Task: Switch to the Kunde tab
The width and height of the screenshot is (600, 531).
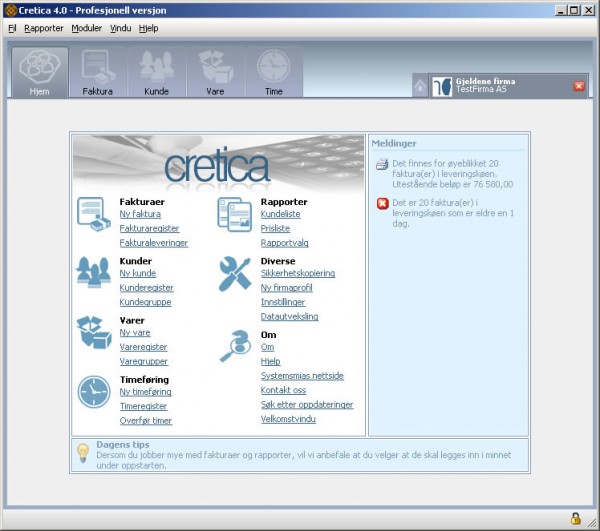Action: [157, 72]
